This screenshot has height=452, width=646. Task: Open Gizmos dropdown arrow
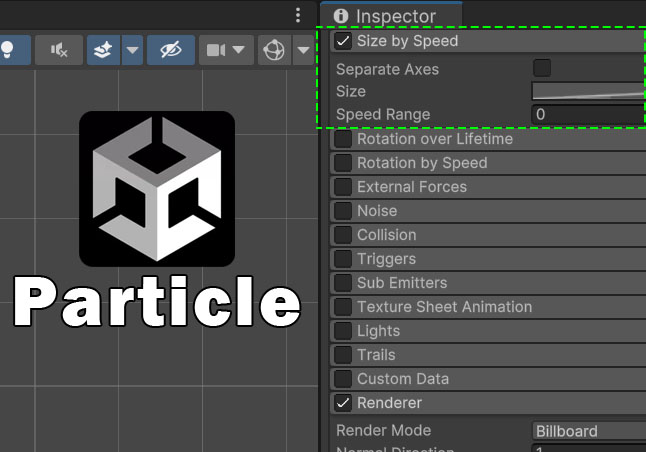point(302,50)
